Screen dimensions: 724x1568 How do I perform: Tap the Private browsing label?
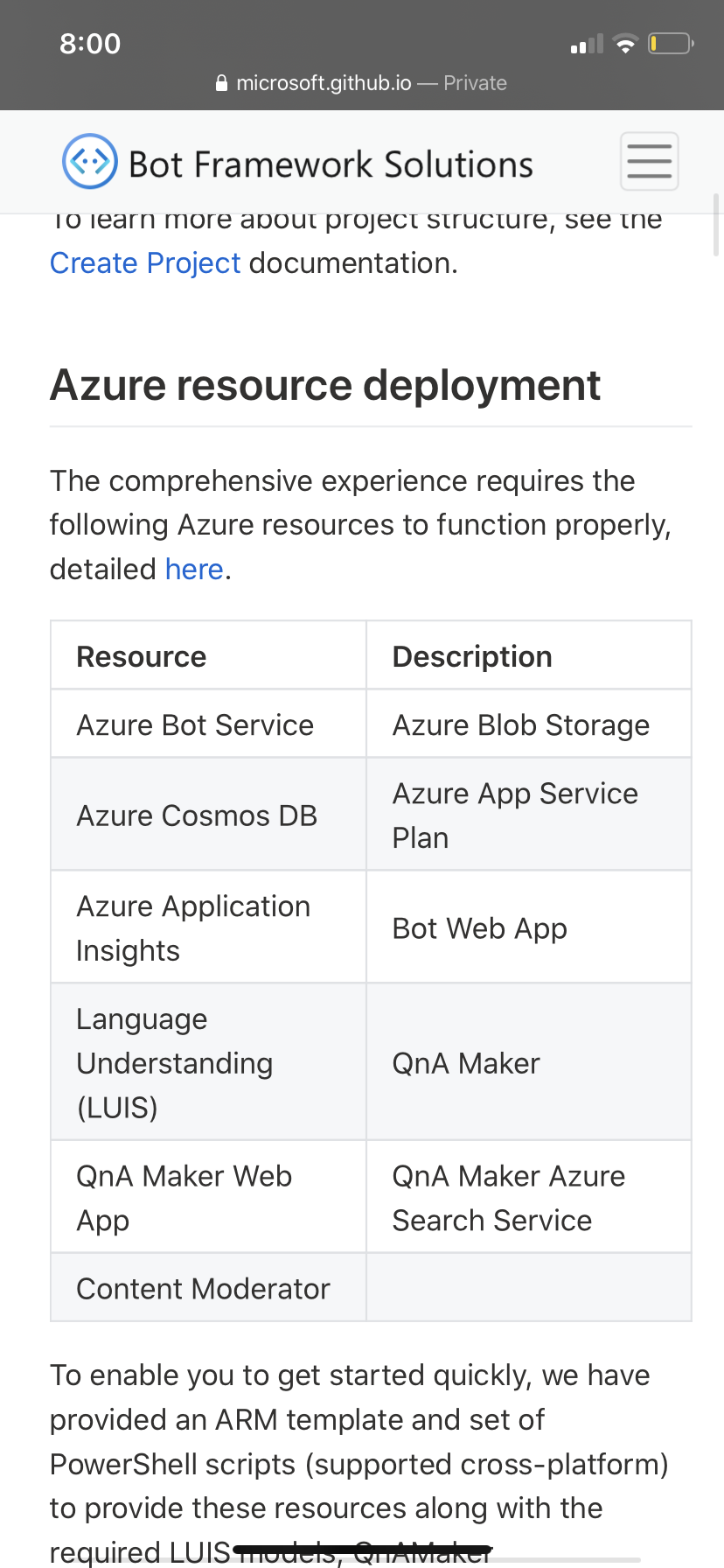[475, 82]
